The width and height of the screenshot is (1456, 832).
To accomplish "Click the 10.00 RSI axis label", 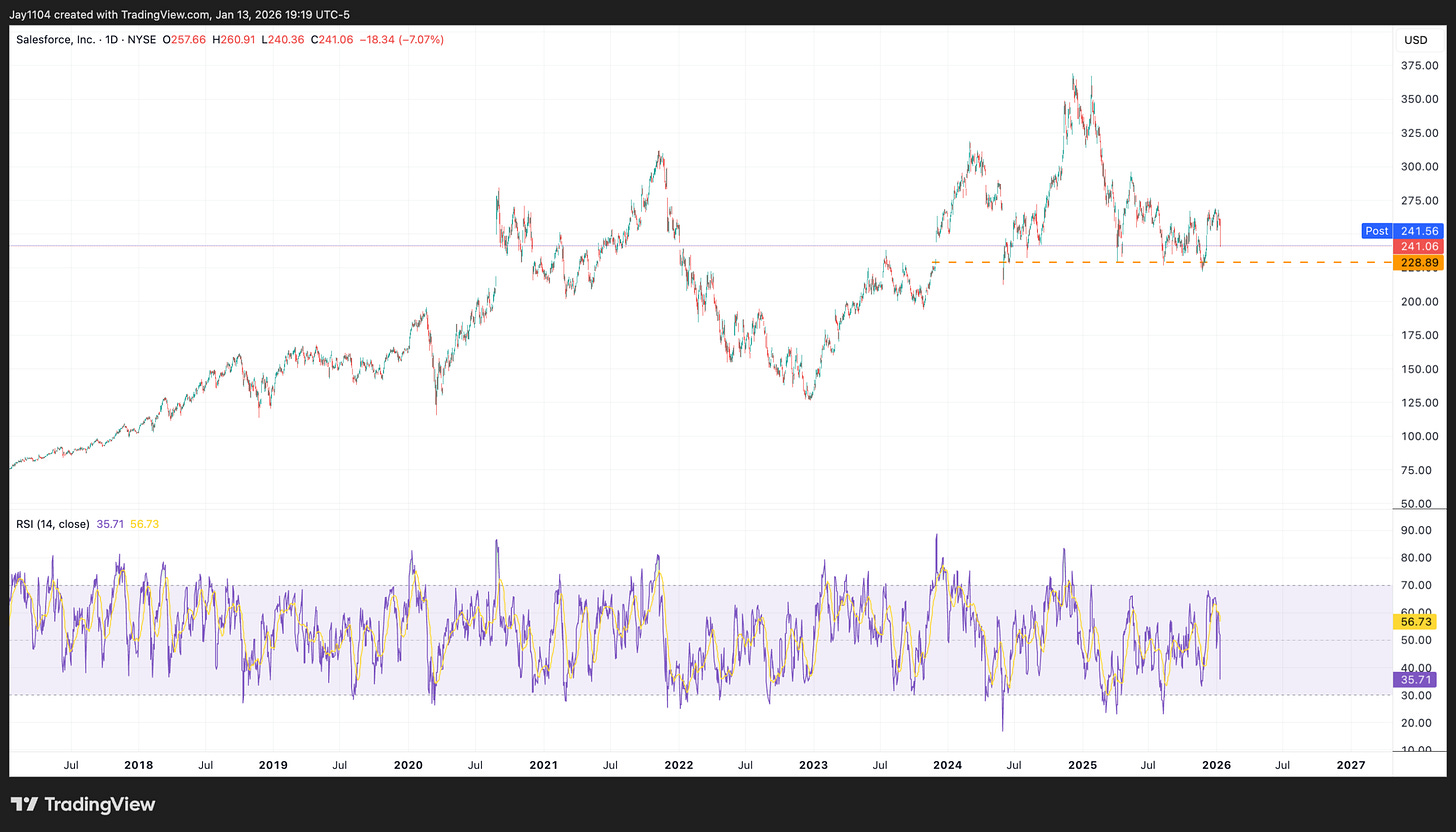I will tap(1417, 750).
